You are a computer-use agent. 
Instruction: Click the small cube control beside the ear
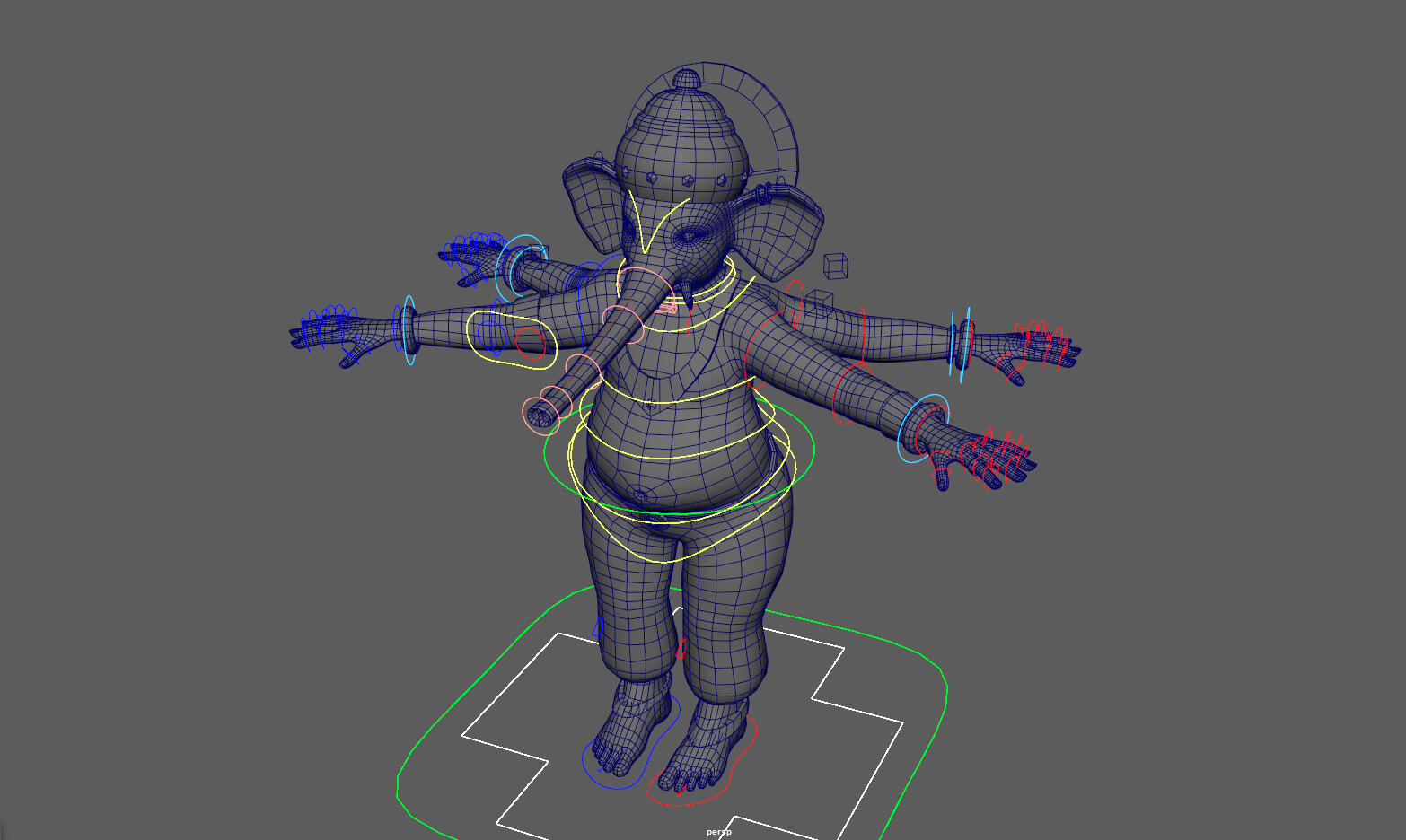click(835, 266)
